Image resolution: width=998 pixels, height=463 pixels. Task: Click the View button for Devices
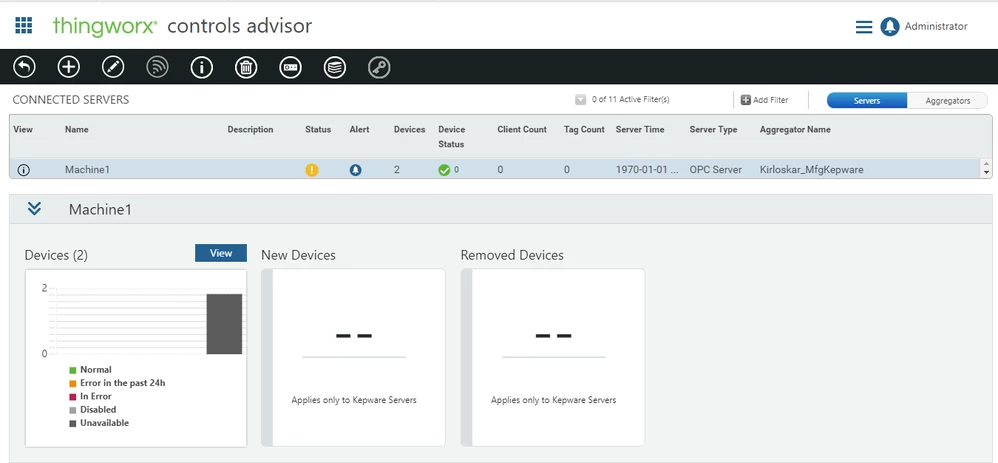[x=221, y=253]
